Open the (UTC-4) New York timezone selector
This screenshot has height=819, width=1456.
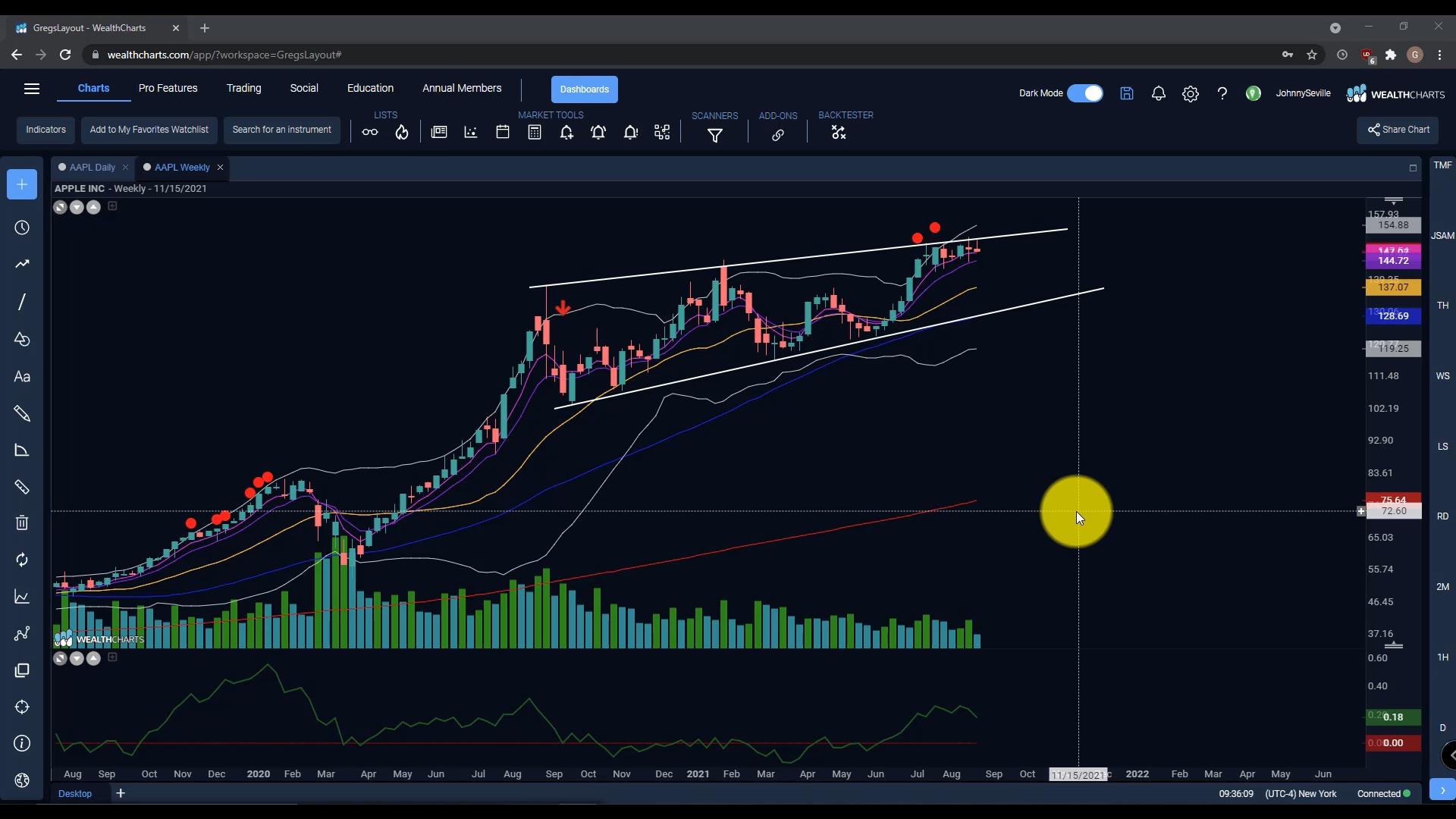tap(1301, 794)
